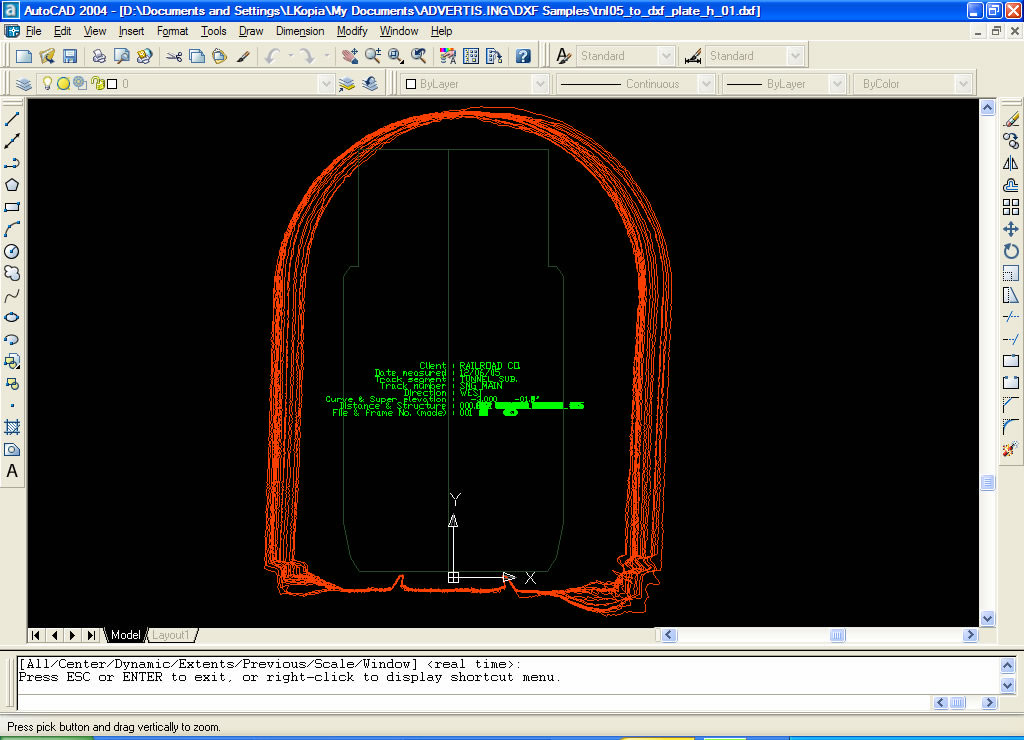
Task: Click the drawing scroll up arrow
Action: click(987, 107)
